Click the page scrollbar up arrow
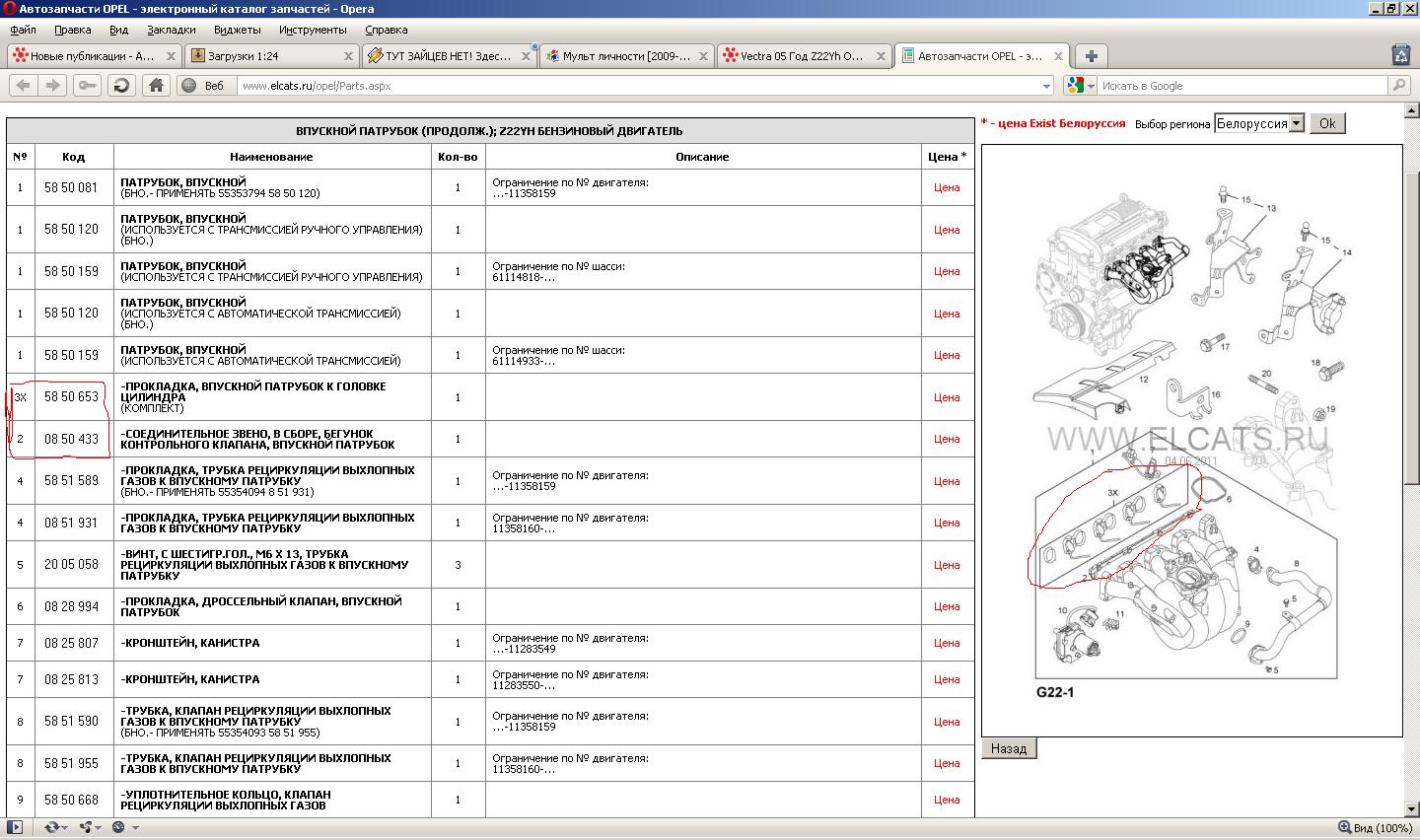 click(1411, 110)
